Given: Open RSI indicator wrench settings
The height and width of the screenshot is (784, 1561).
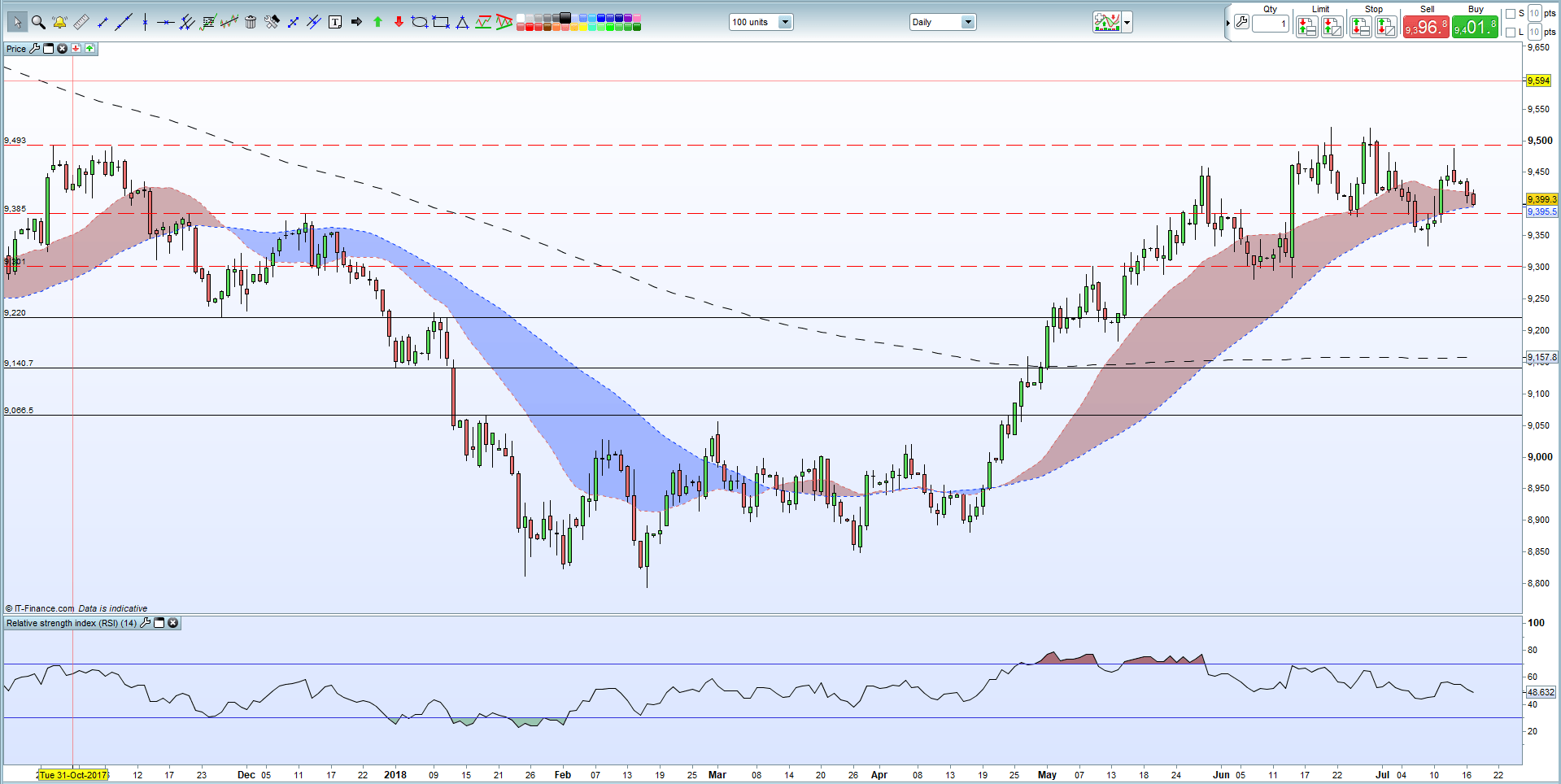Looking at the screenshot, I should click(x=146, y=623).
